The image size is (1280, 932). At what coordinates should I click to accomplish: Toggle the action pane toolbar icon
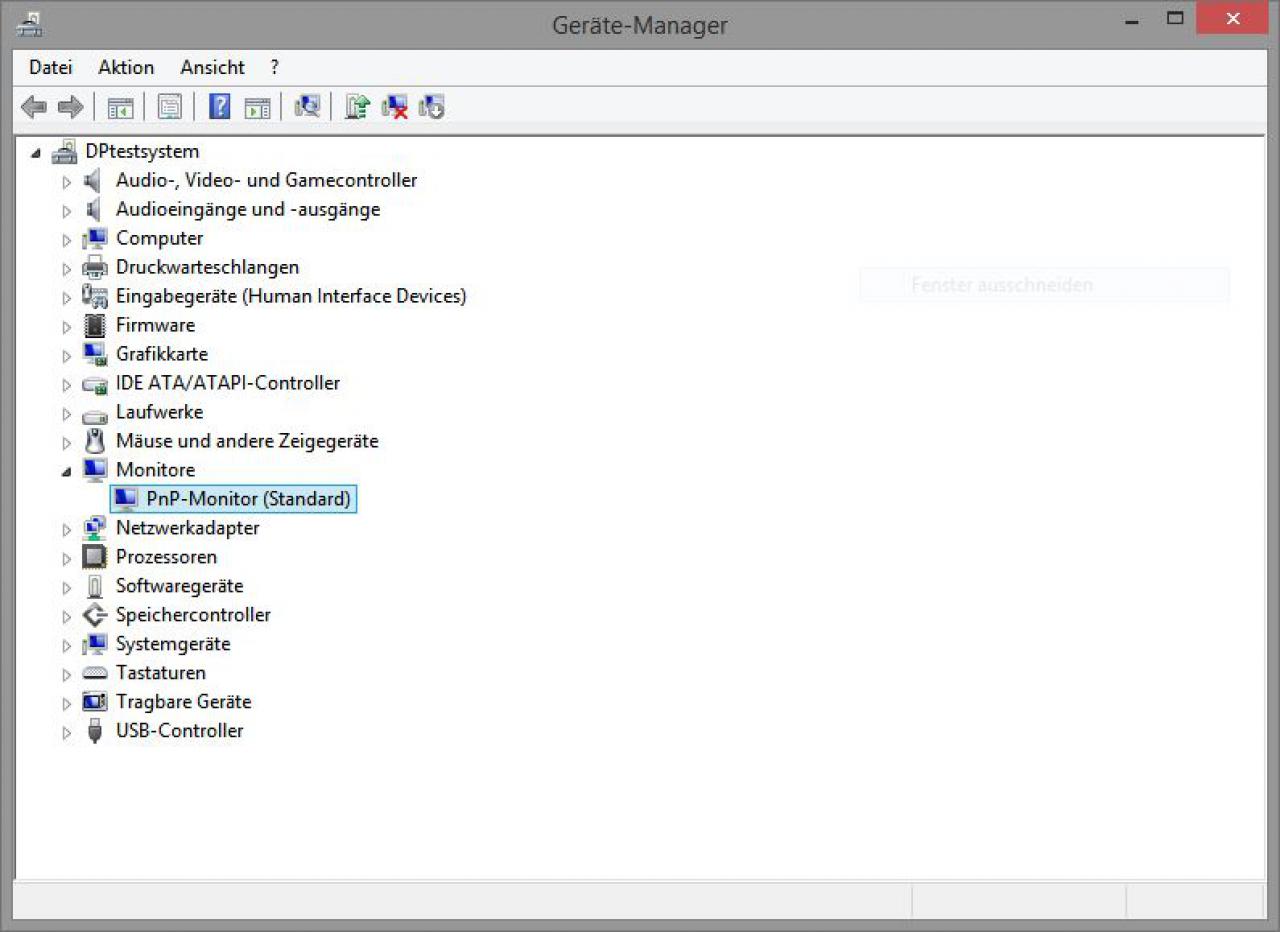[258, 107]
